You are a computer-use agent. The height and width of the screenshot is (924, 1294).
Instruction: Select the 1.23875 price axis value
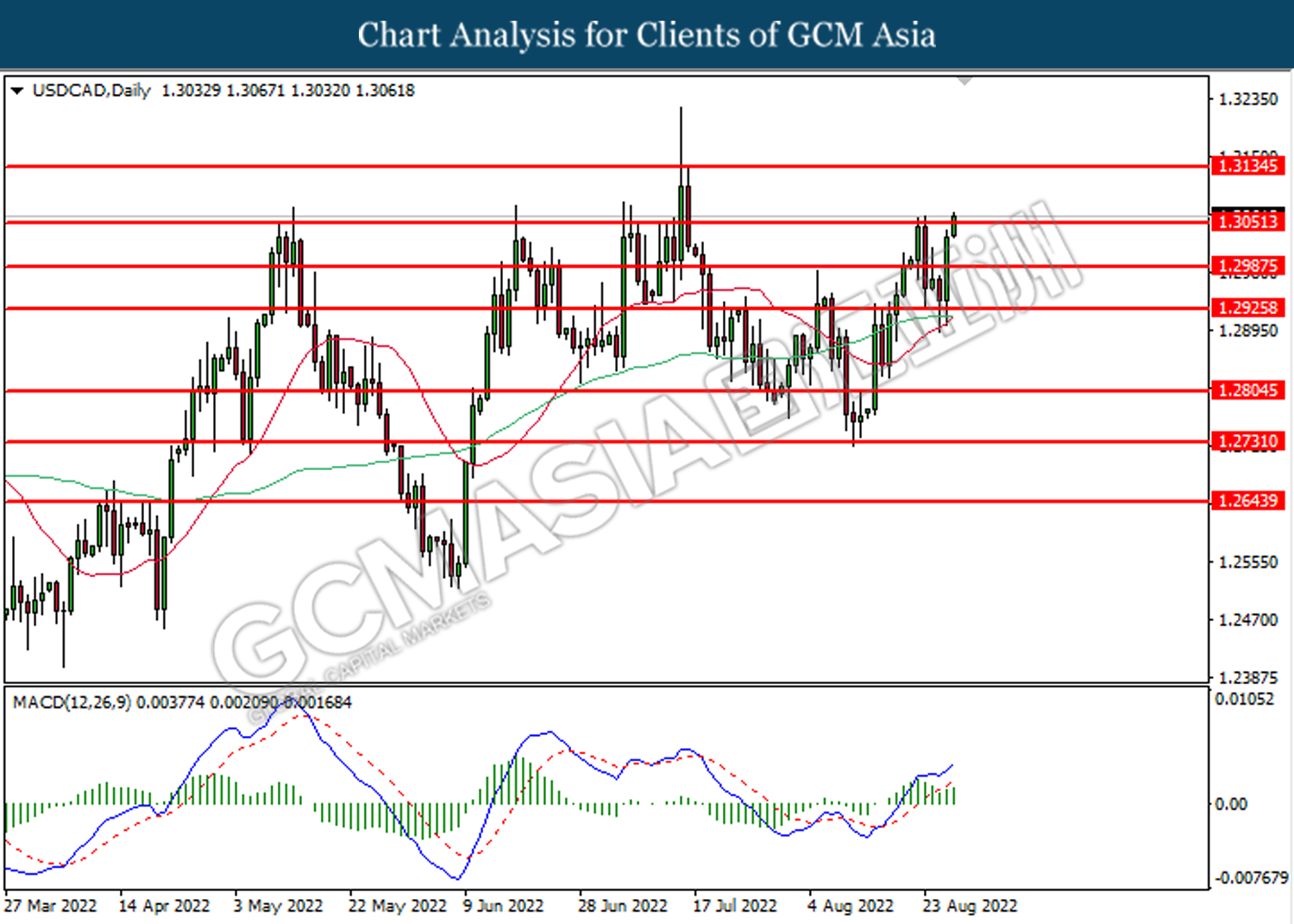point(1247,677)
